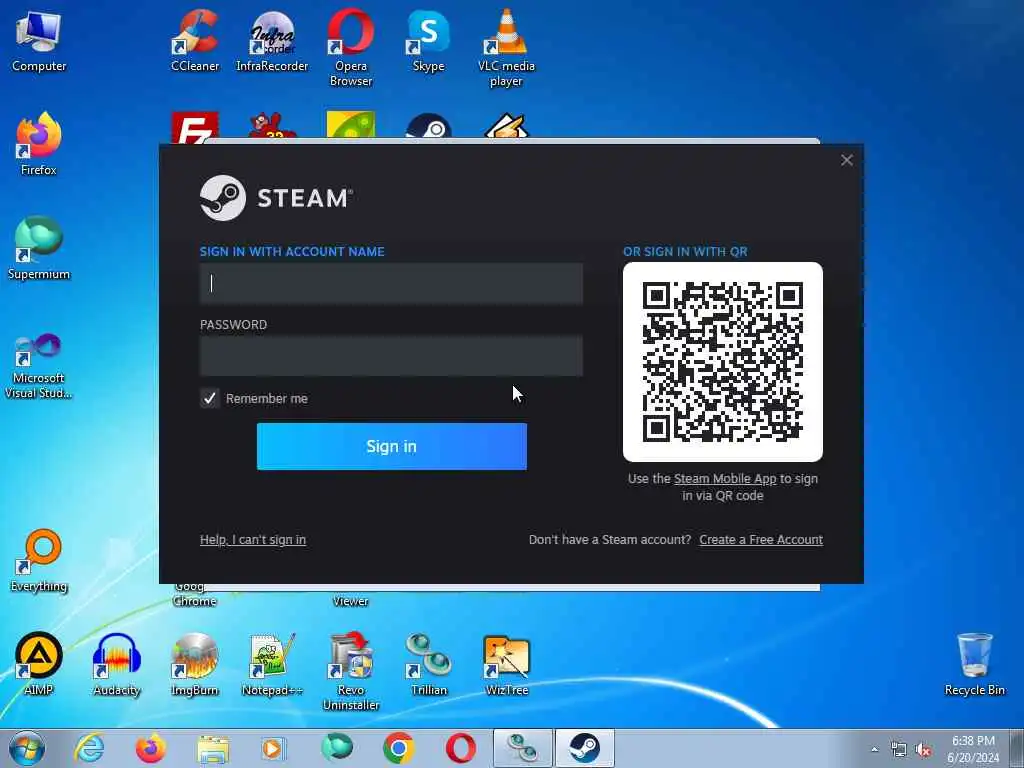Open the taskbar clock and date
Viewport: 1024px width, 768px height.
pyautogui.click(x=973, y=749)
